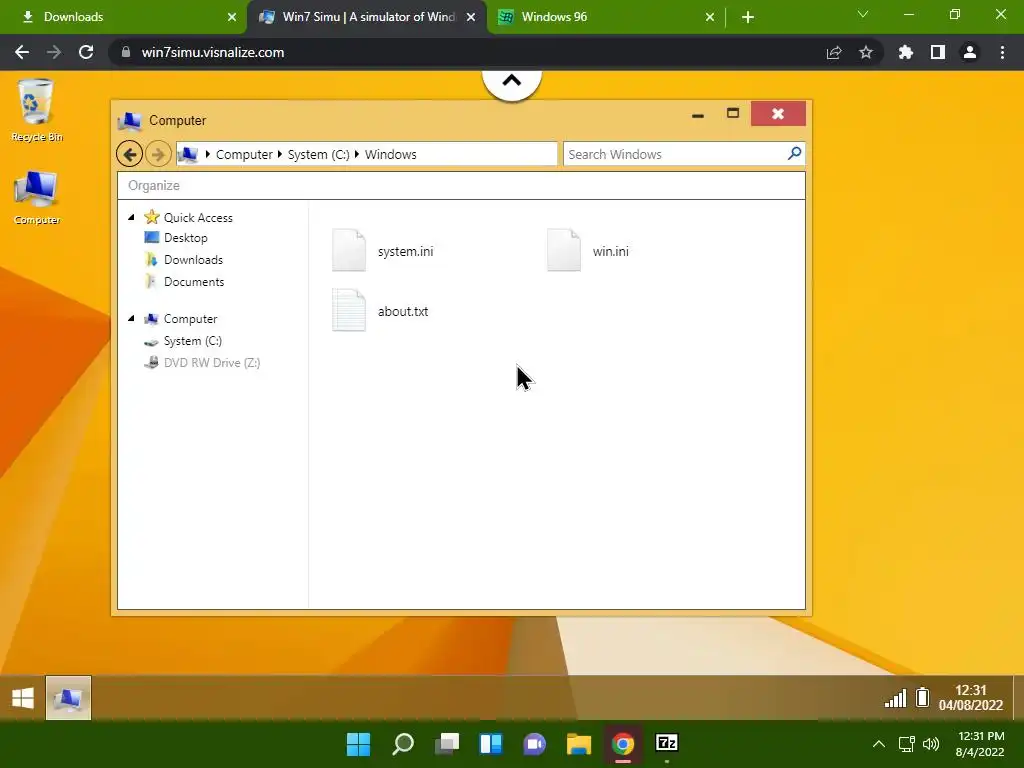Minimize the Computer explorer window
Viewport: 1024px width, 768px height.
click(x=697, y=115)
